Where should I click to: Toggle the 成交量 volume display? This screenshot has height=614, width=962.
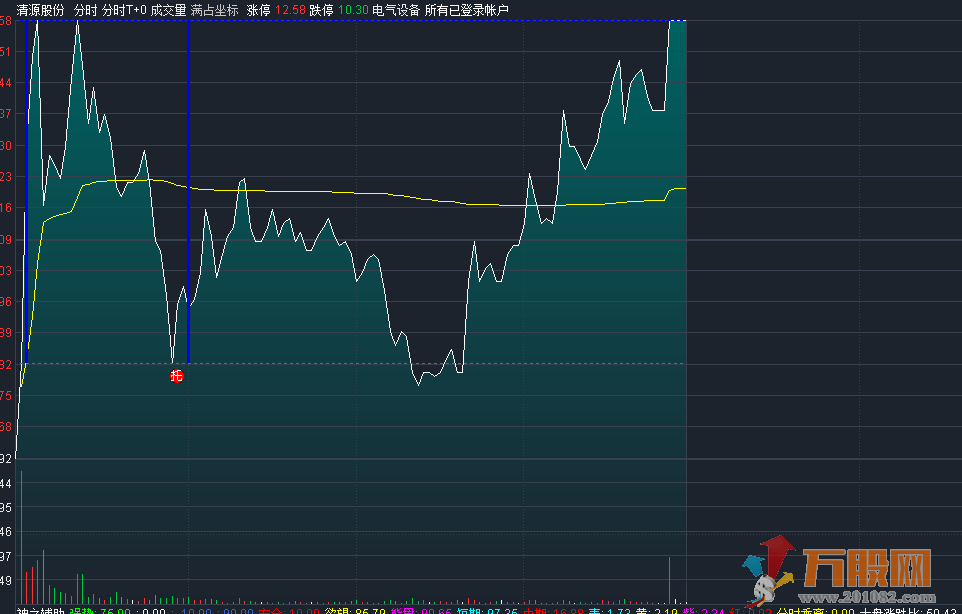168,10
